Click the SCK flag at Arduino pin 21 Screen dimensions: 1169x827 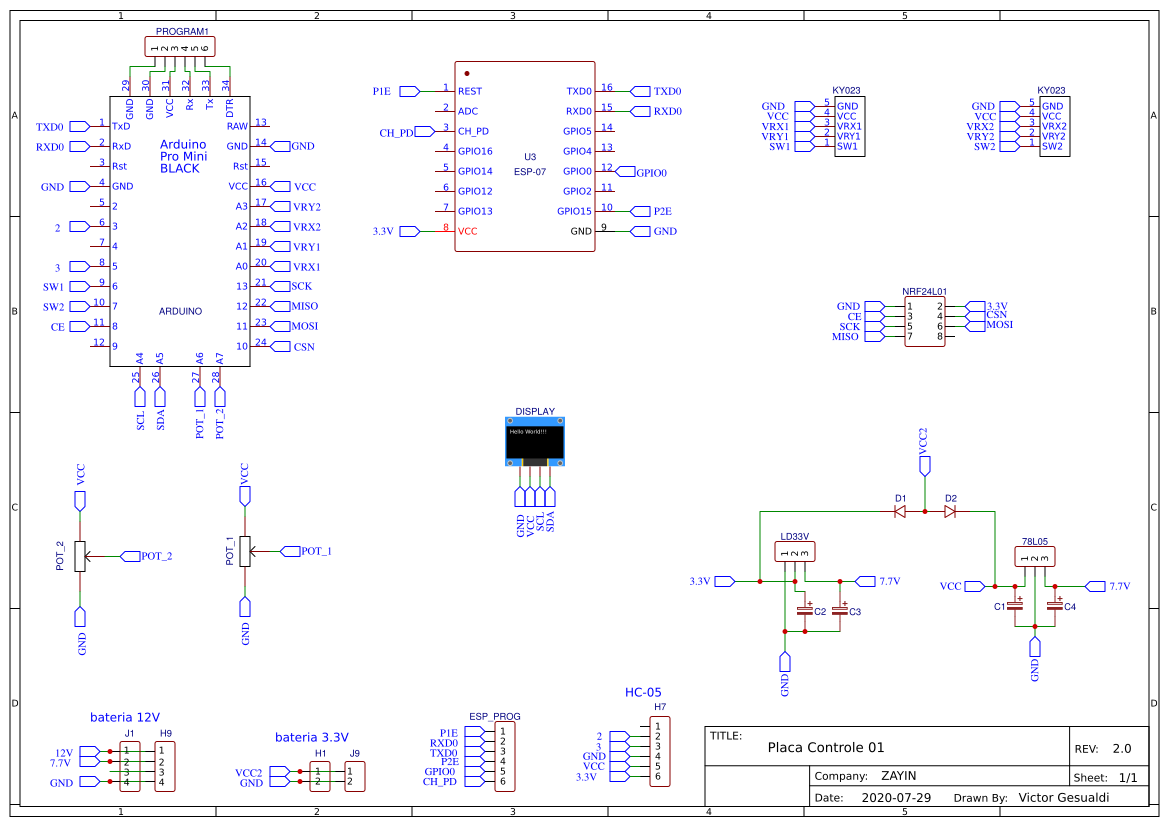tap(281, 286)
